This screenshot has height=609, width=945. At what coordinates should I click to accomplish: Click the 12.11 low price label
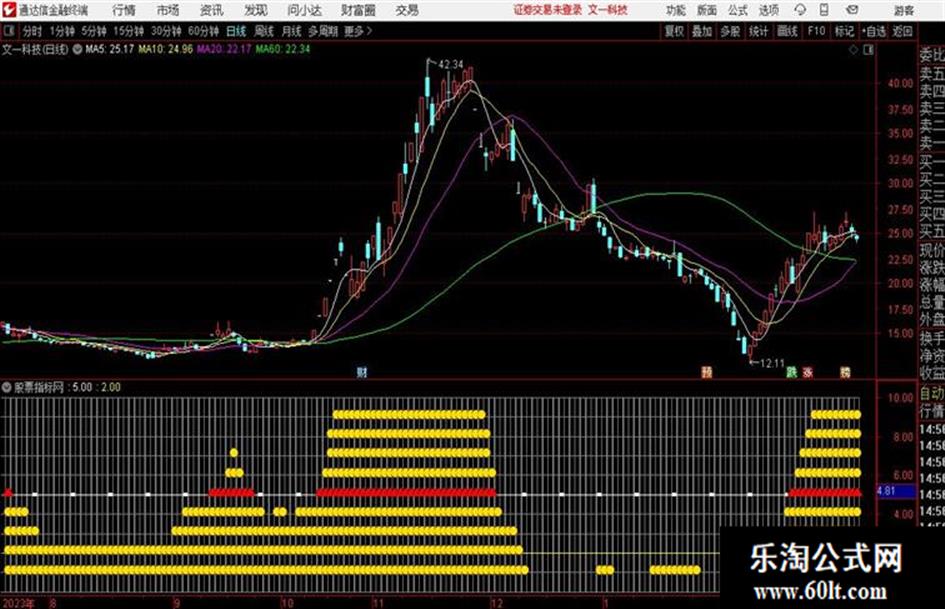[x=772, y=364]
